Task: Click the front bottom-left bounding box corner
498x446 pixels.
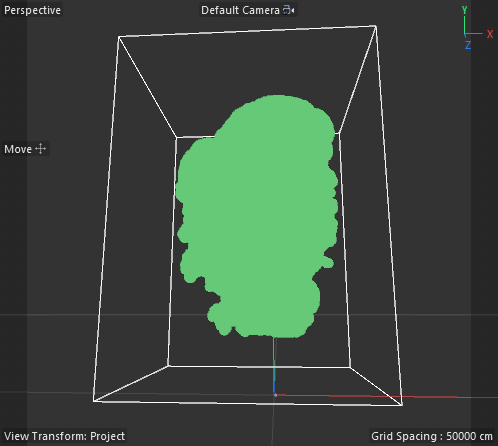Action: click(94, 401)
